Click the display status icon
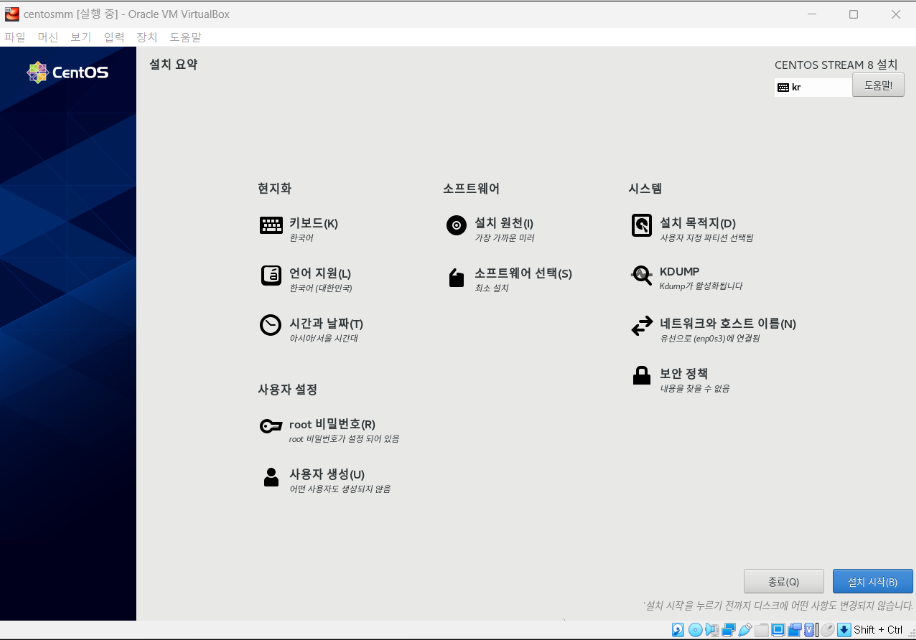The width and height of the screenshot is (916, 640). coord(778,630)
